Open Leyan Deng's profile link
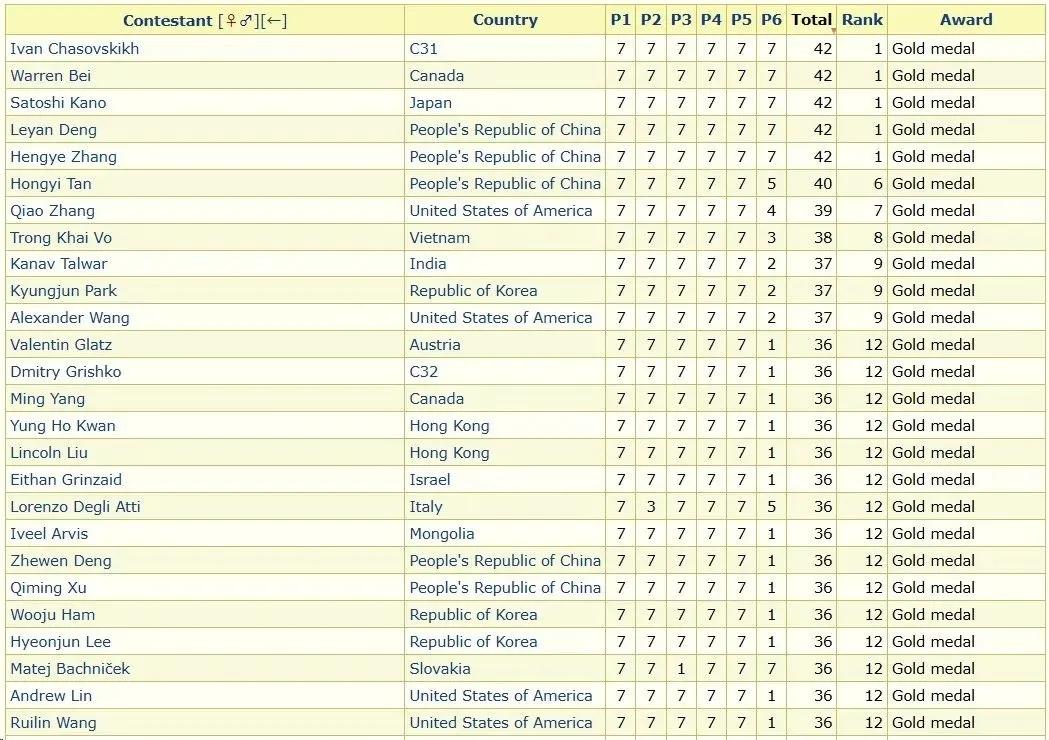Viewport: 1049px width, 740px height. tap(54, 130)
